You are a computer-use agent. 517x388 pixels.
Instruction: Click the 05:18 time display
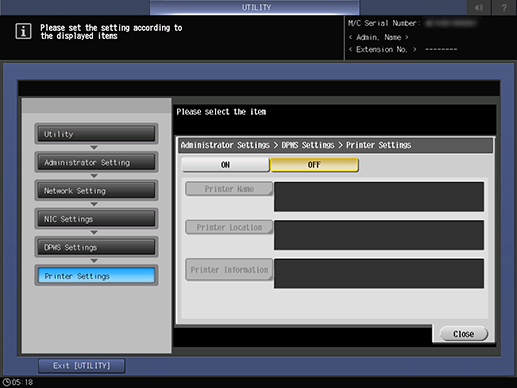pos(22,382)
